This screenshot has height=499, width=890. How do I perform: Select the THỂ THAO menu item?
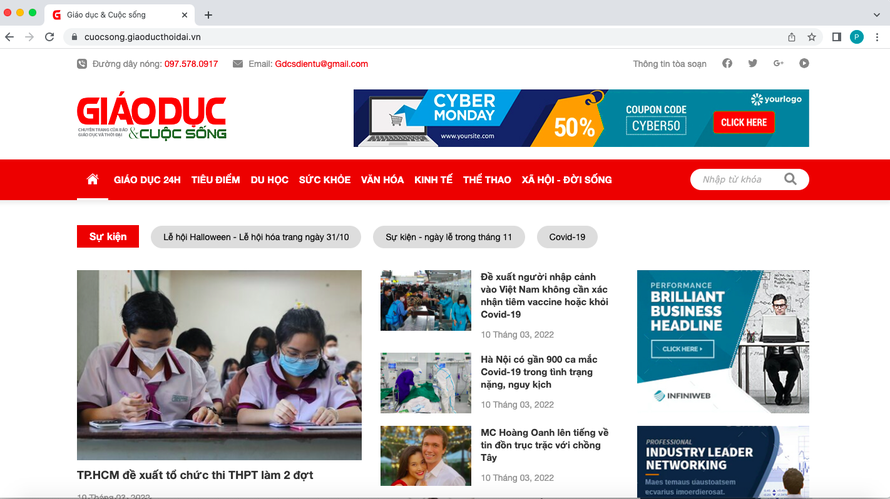487,180
